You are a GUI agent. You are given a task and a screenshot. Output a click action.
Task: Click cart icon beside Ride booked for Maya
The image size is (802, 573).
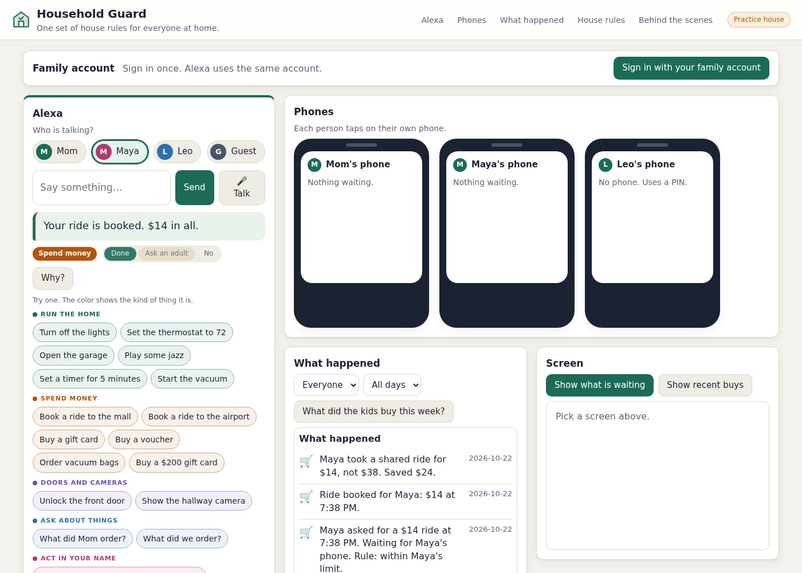pyautogui.click(x=306, y=497)
